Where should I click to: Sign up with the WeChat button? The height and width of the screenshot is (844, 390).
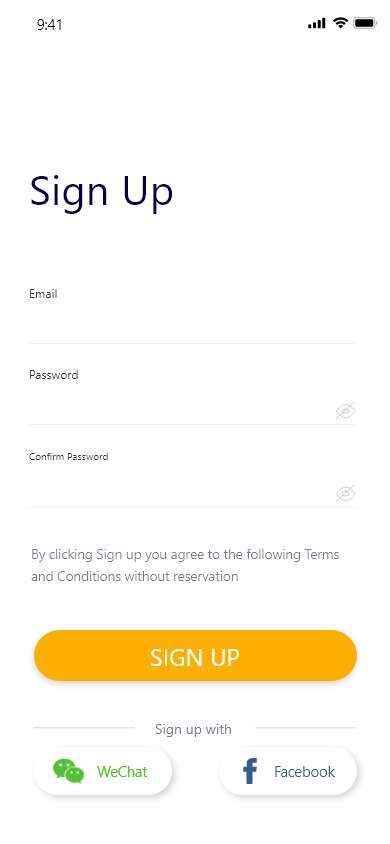click(x=103, y=771)
